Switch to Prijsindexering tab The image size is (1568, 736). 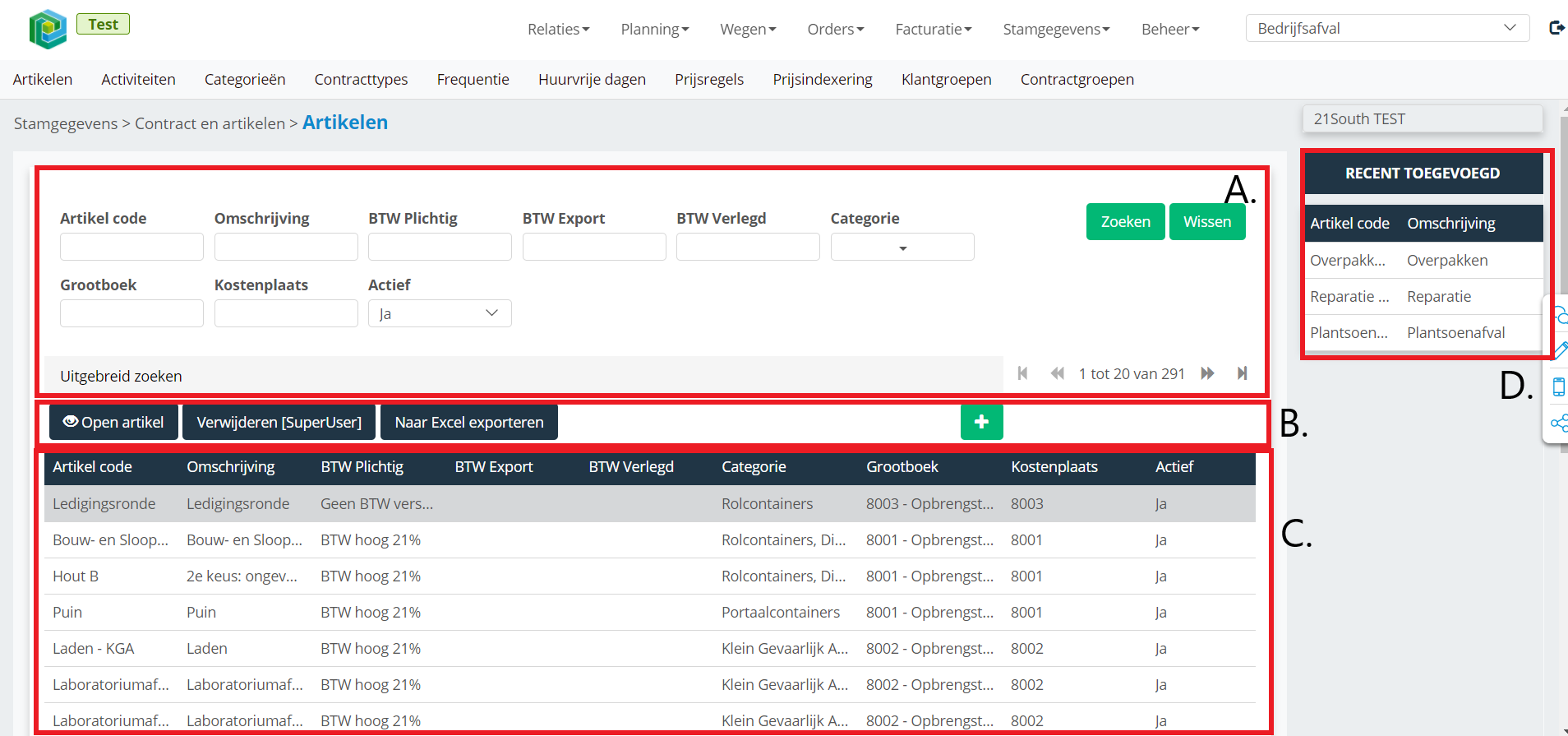[823, 80]
